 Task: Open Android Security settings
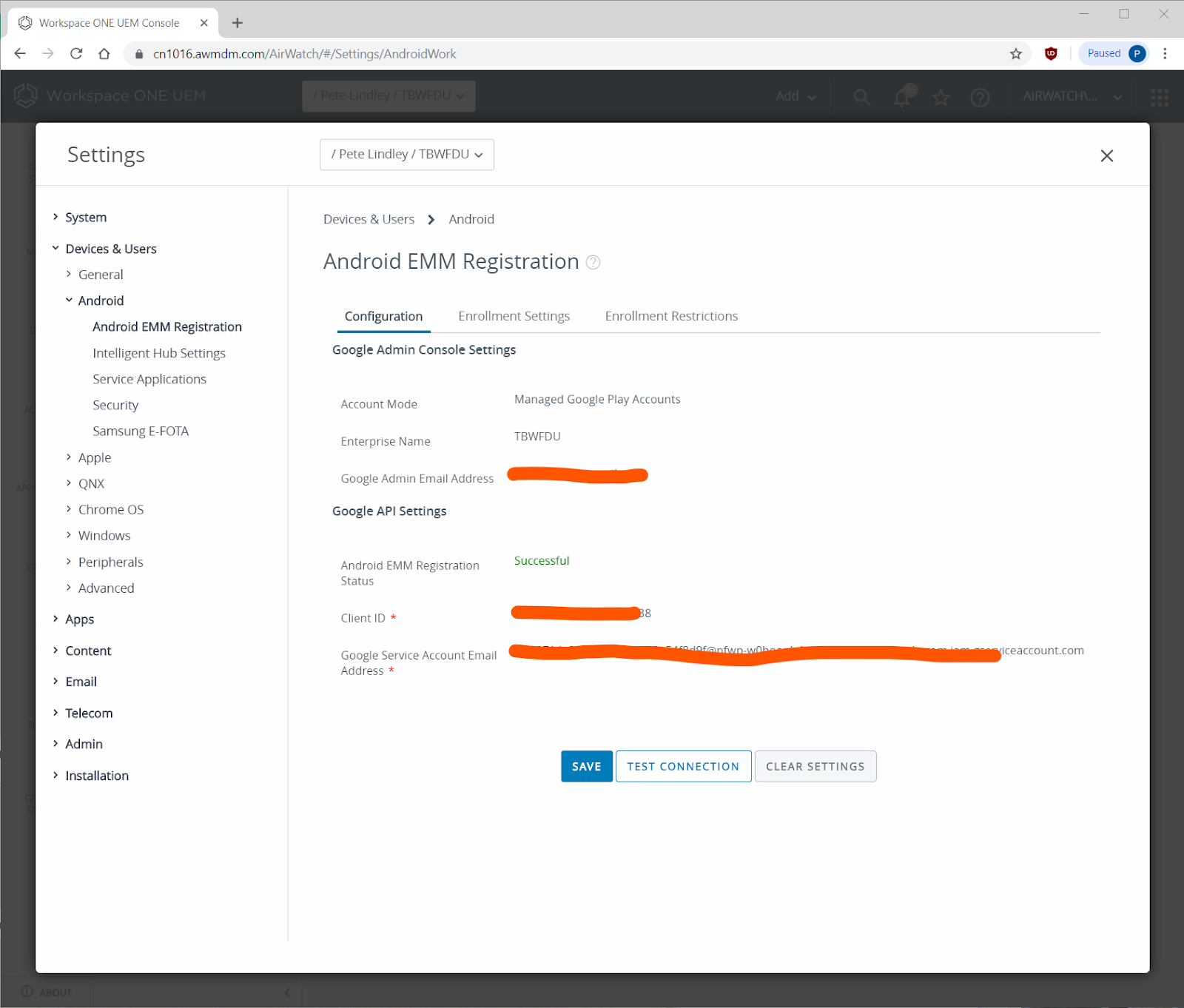click(115, 405)
